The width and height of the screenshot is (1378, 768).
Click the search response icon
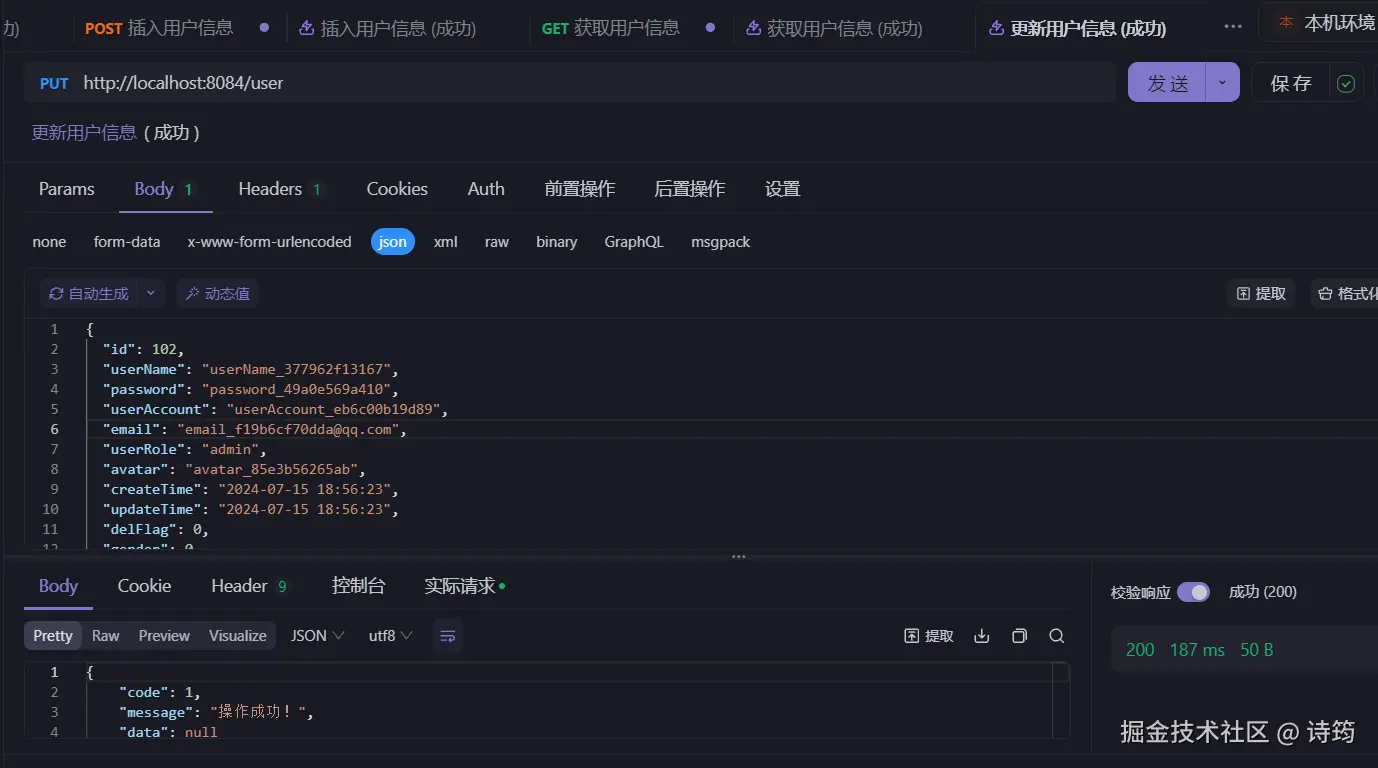coord(1056,636)
